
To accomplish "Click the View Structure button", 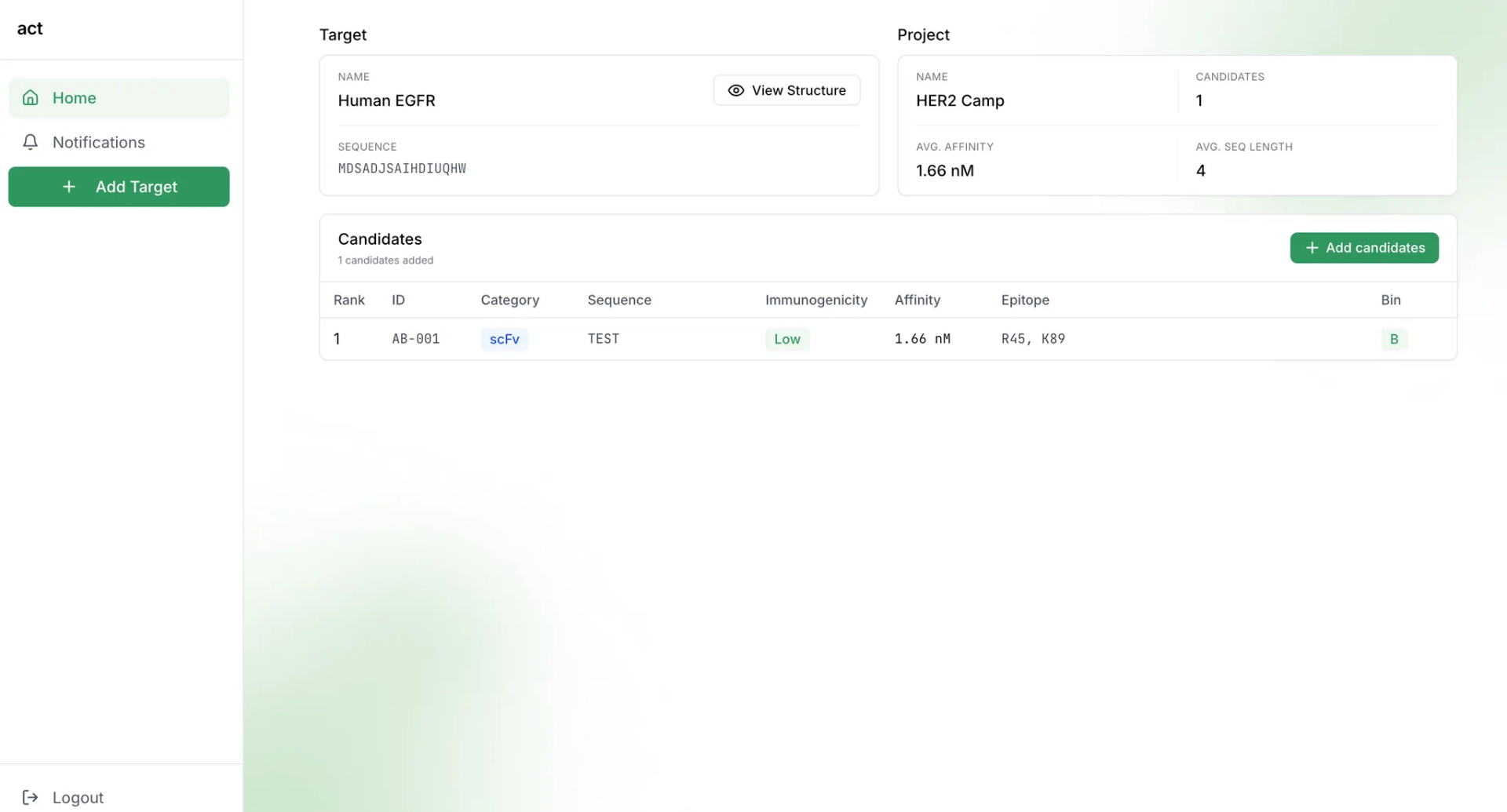I will 786,90.
